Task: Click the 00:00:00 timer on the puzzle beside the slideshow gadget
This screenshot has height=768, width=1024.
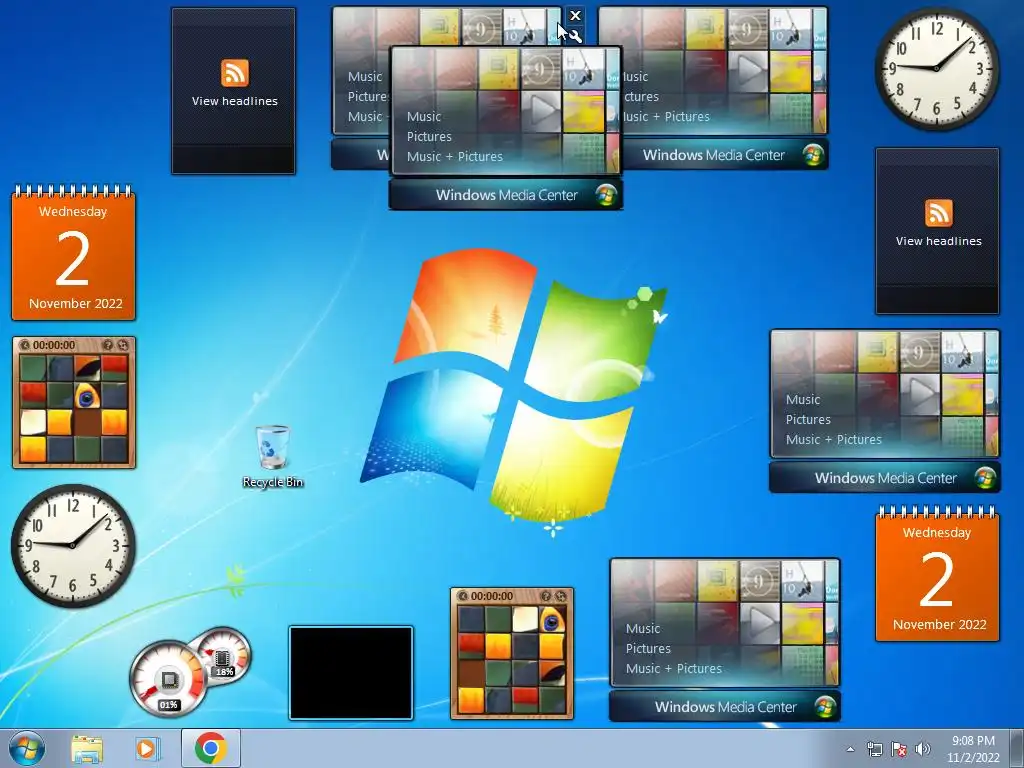Action: 492,596
